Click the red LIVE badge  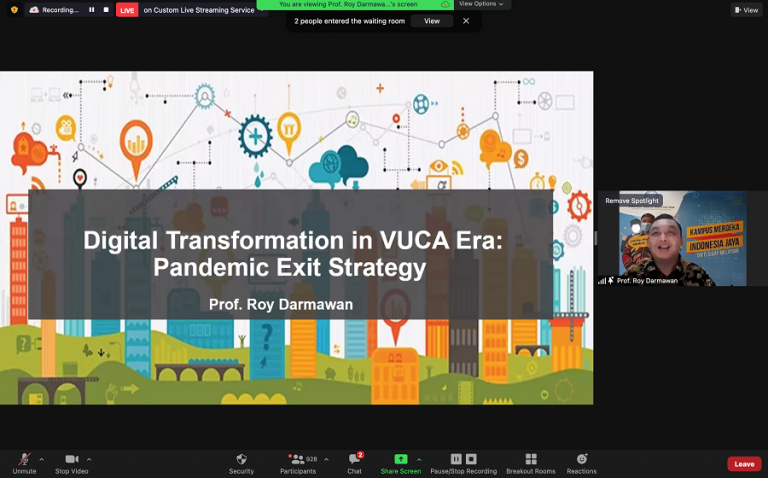click(127, 10)
